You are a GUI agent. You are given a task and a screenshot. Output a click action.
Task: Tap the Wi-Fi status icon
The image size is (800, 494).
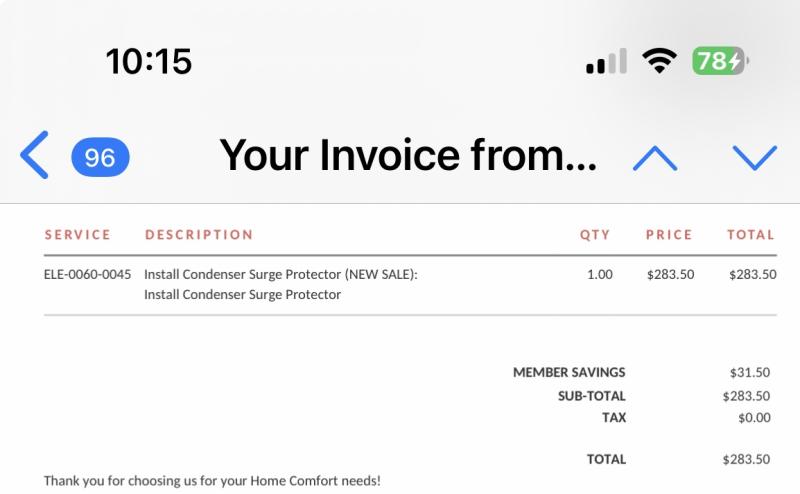(659, 61)
